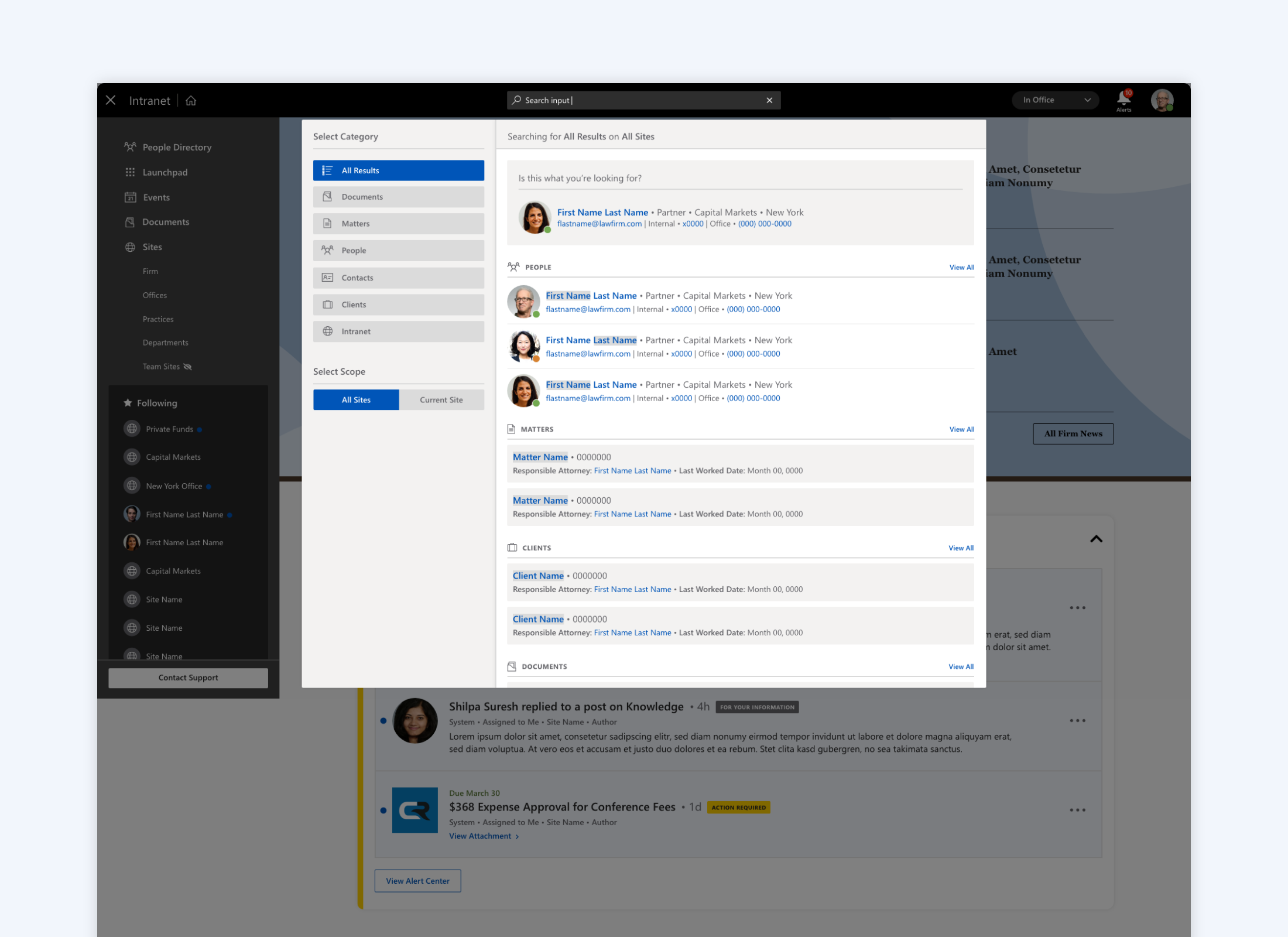
Task: Switch search scope to Current Site
Action: pos(441,399)
